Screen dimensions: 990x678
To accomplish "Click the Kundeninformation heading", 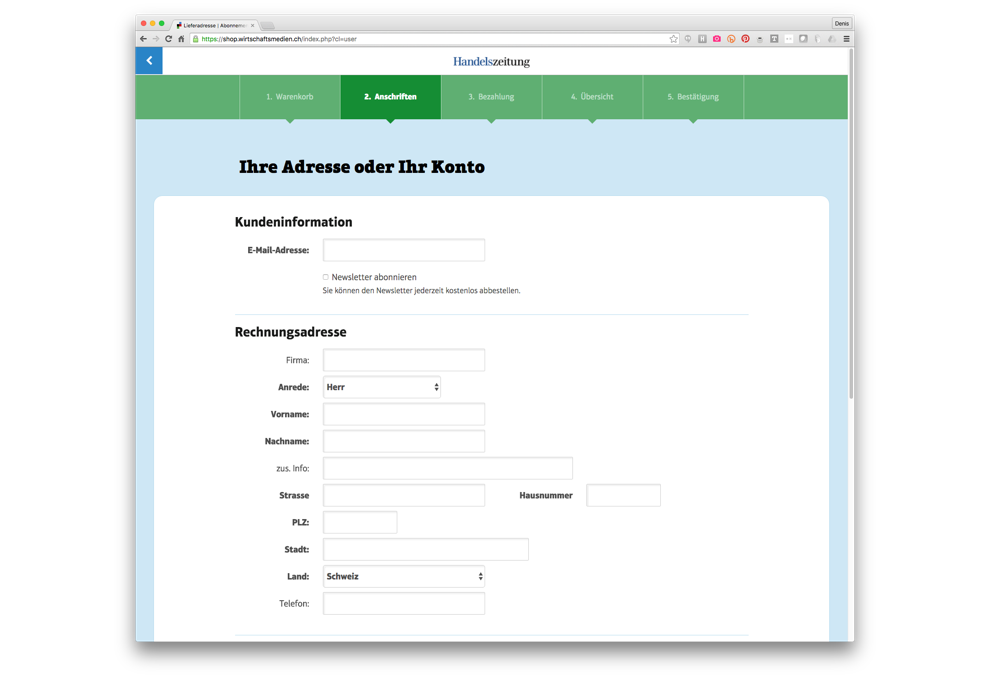I will click(x=294, y=222).
